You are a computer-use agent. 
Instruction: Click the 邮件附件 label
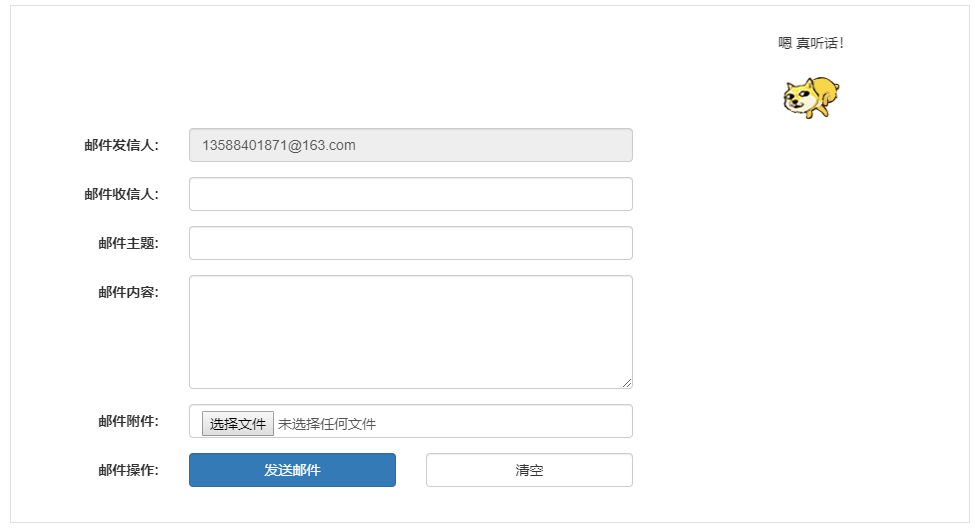click(x=129, y=422)
